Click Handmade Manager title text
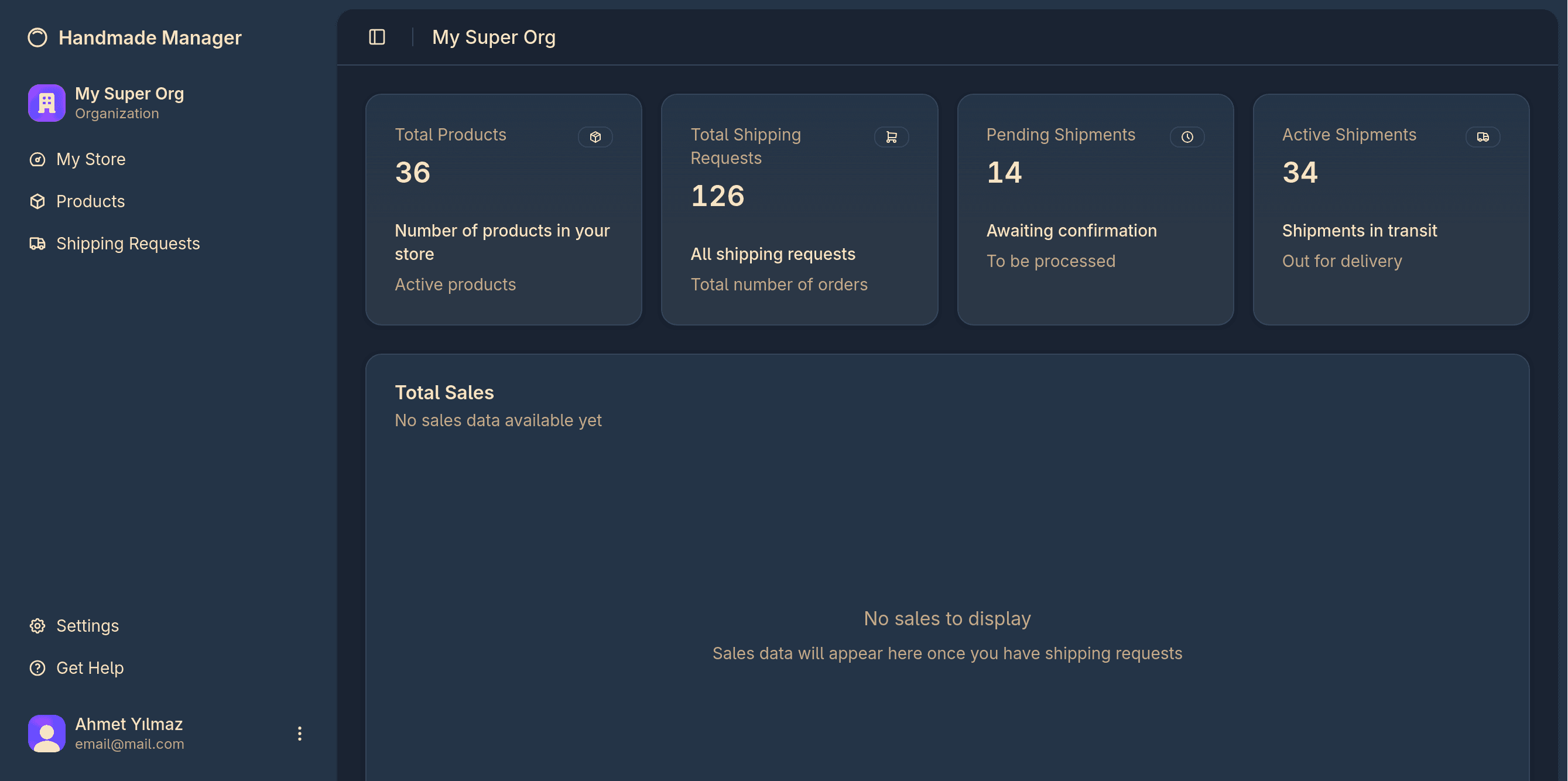1568x781 pixels. pos(150,37)
